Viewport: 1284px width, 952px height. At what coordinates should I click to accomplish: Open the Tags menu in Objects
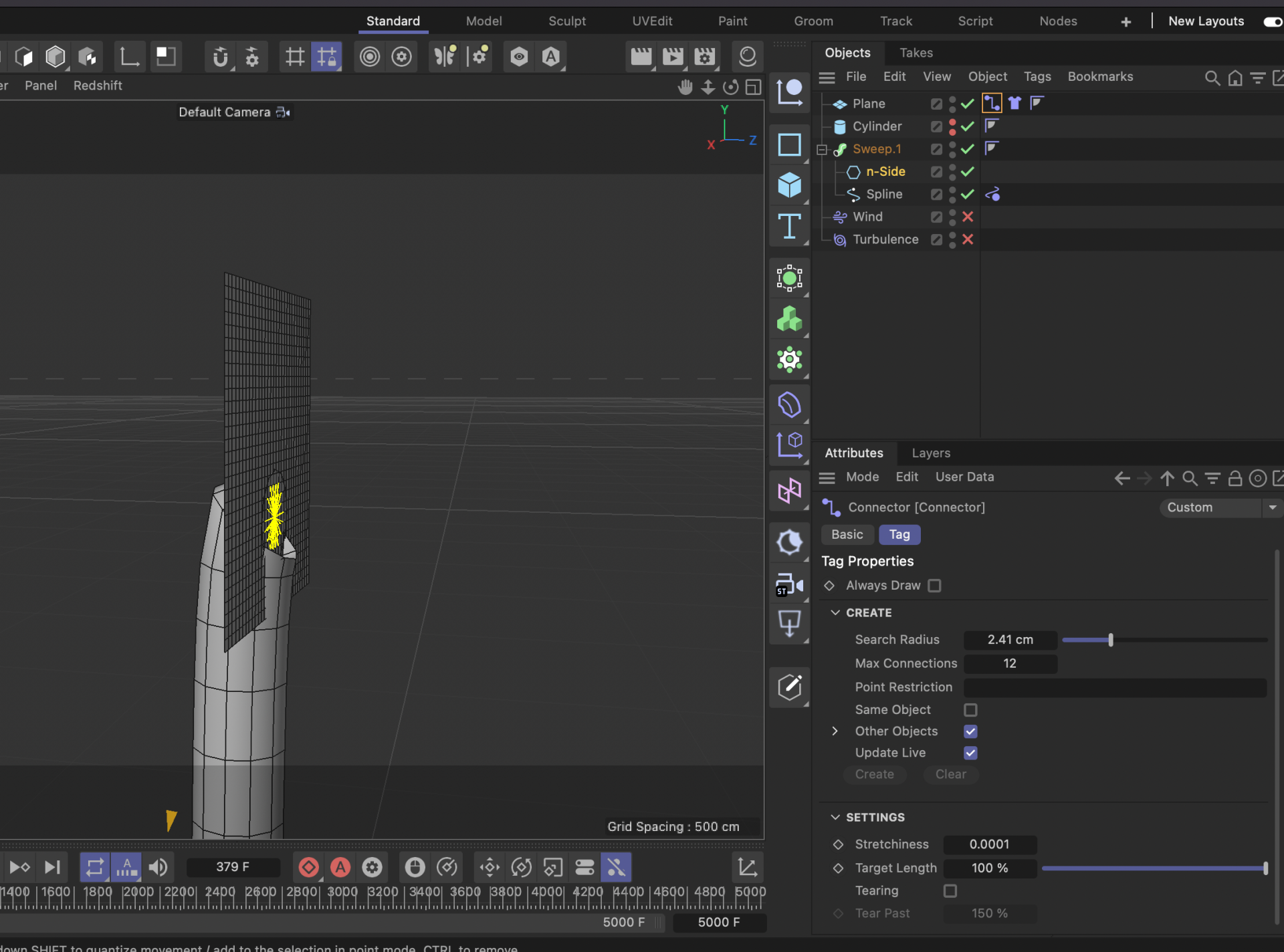coord(1037,77)
